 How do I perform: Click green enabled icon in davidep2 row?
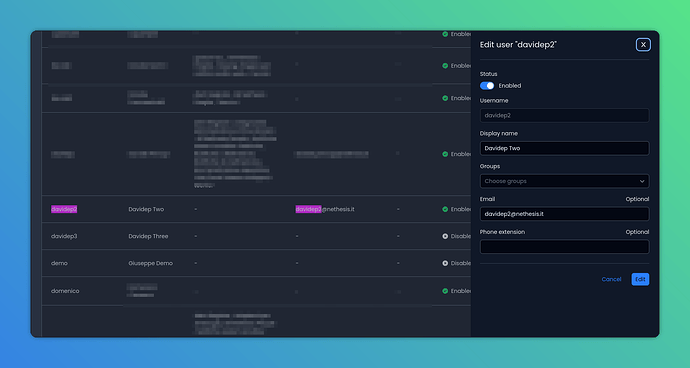point(445,209)
